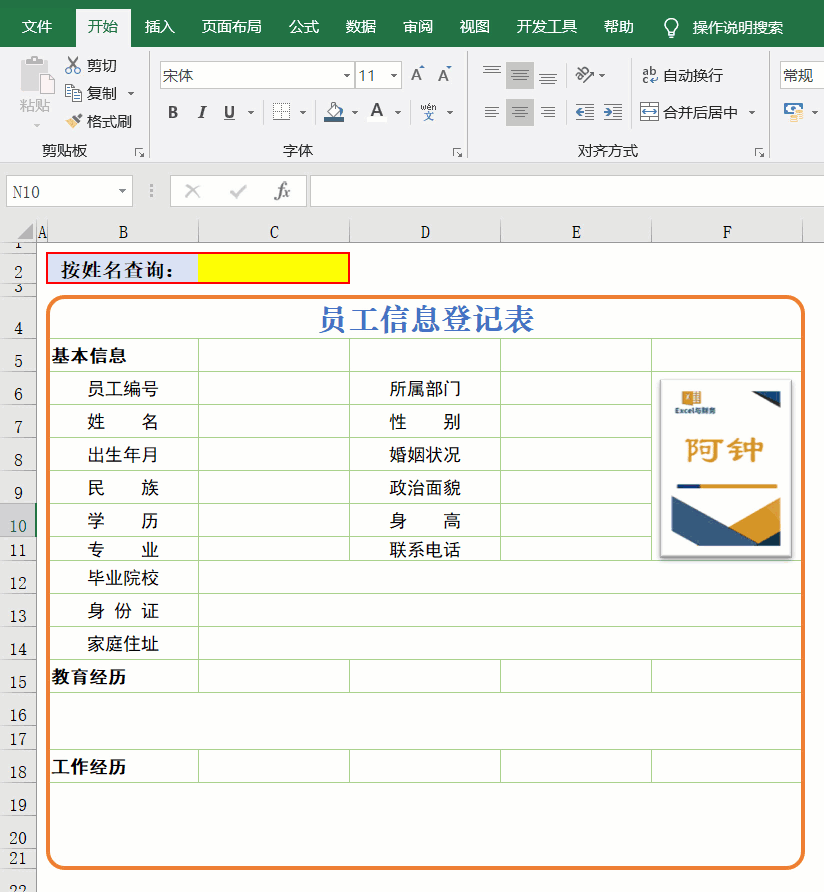The height and width of the screenshot is (892, 824).
Task: Align text right
Action: click(x=548, y=113)
